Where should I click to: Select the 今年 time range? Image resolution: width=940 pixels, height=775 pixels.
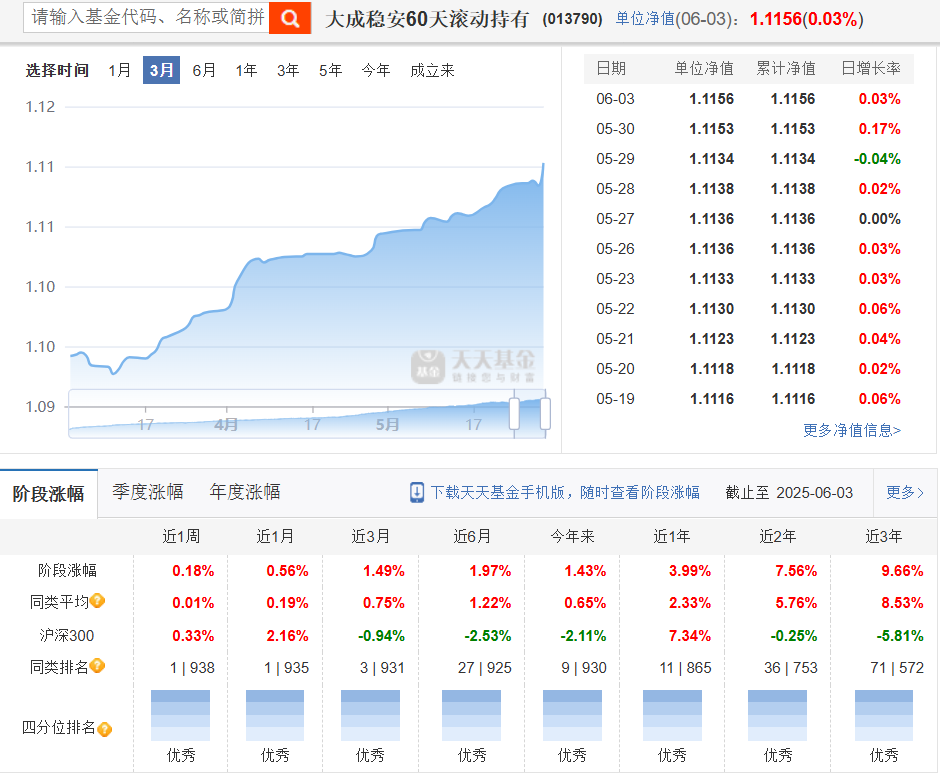376,70
